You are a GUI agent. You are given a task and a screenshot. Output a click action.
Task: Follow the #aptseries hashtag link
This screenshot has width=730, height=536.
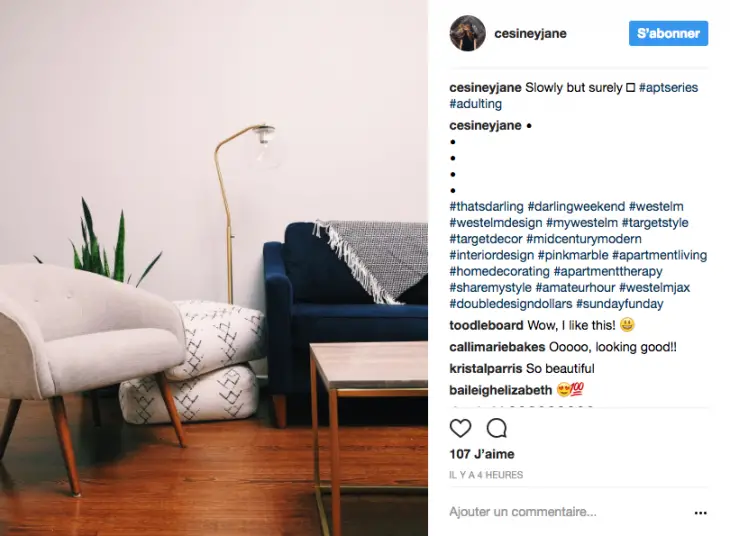[x=669, y=88]
